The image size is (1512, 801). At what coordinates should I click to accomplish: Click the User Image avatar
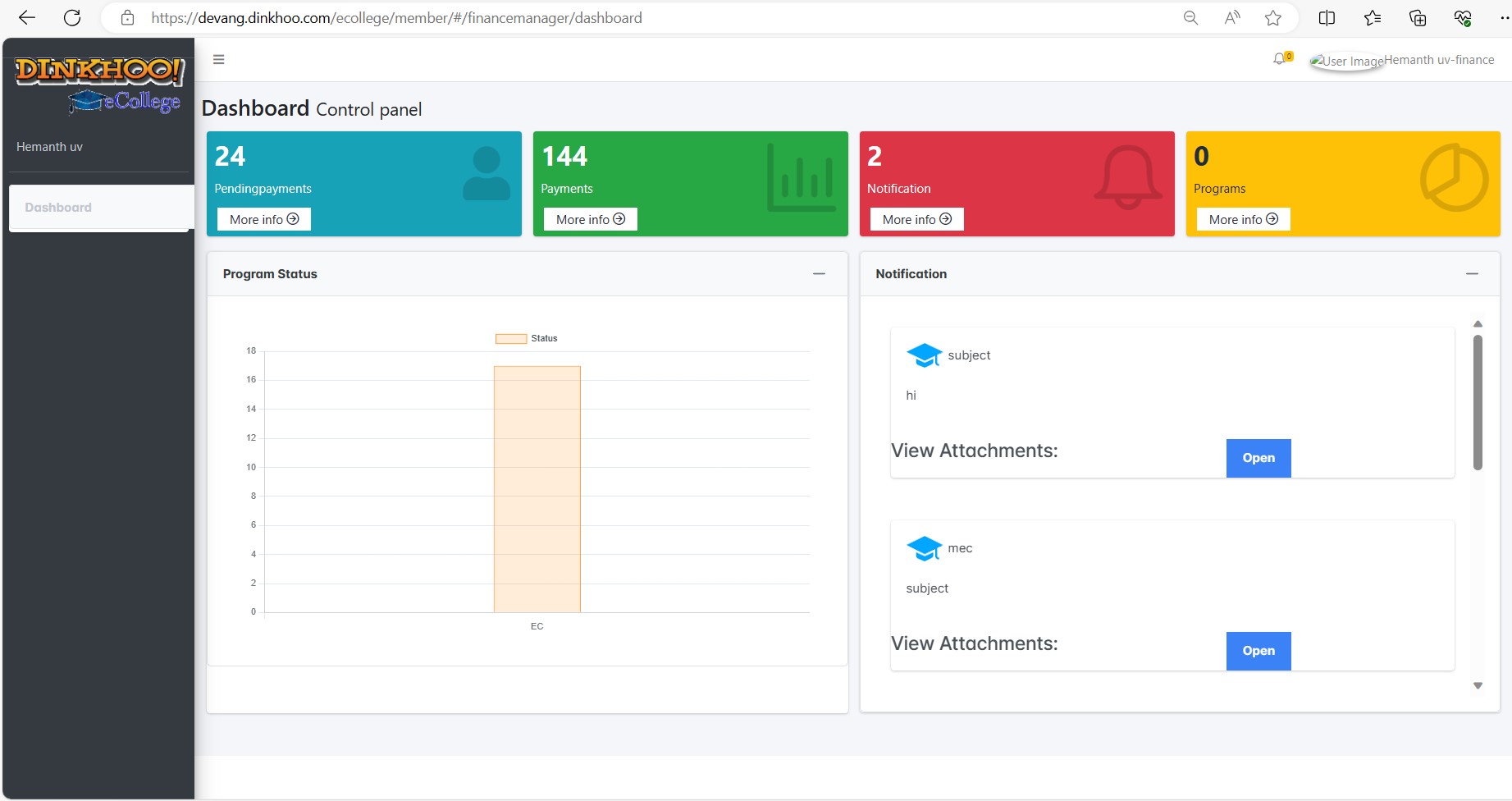coord(1347,61)
